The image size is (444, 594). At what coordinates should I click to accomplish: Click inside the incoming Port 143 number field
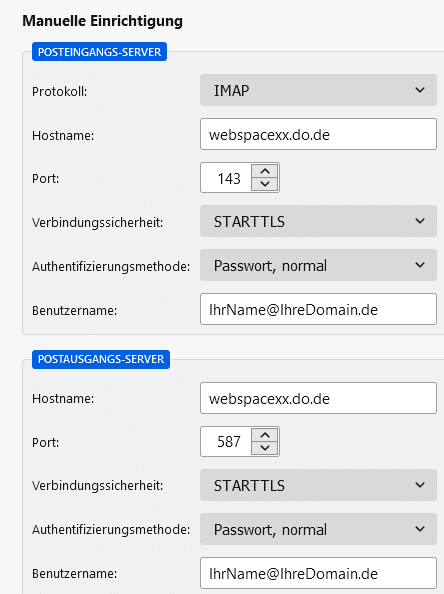[x=227, y=178]
